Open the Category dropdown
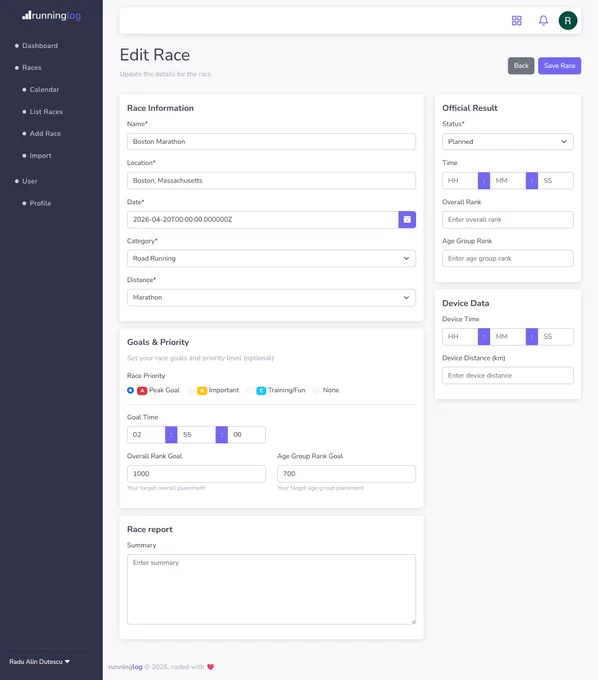Image resolution: width=598 pixels, height=680 pixels. [x=271, y=258]
